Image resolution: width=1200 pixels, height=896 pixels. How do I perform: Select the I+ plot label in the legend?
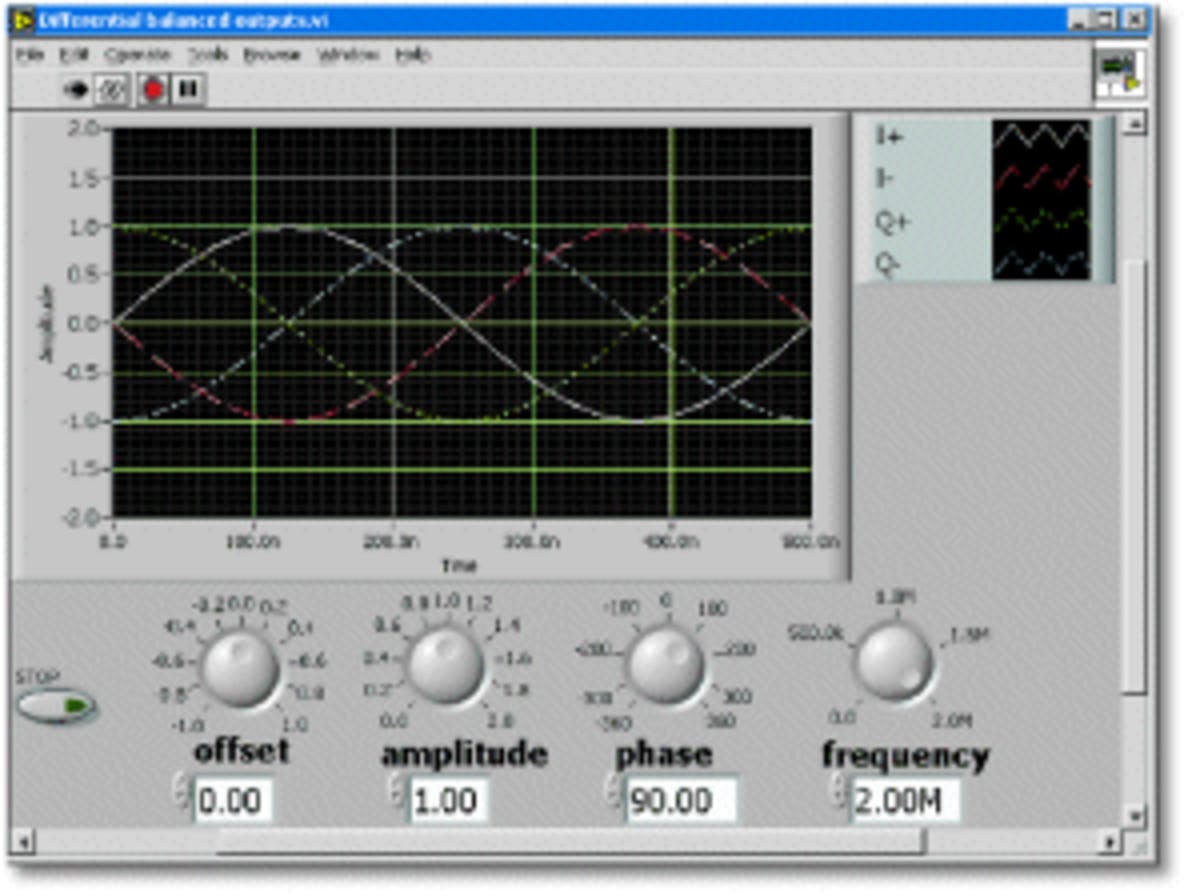[885, 135]
